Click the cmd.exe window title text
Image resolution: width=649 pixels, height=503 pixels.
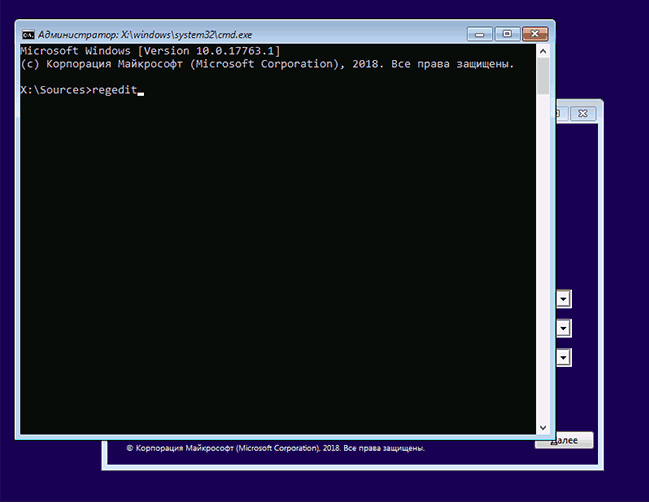click(x=145, y=35)
